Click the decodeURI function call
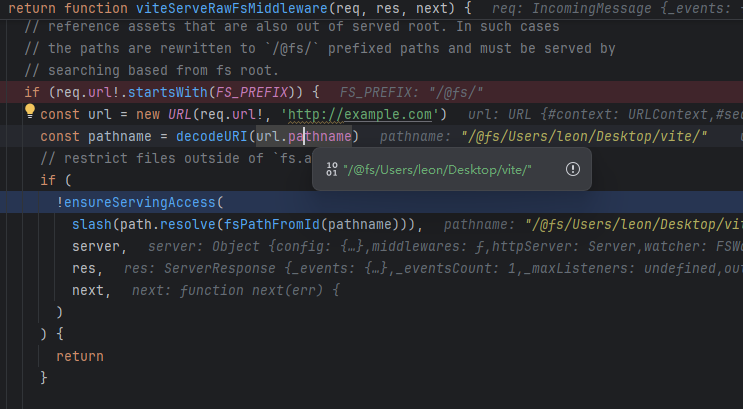Screen dimensions: 743x409 point(213,136)
